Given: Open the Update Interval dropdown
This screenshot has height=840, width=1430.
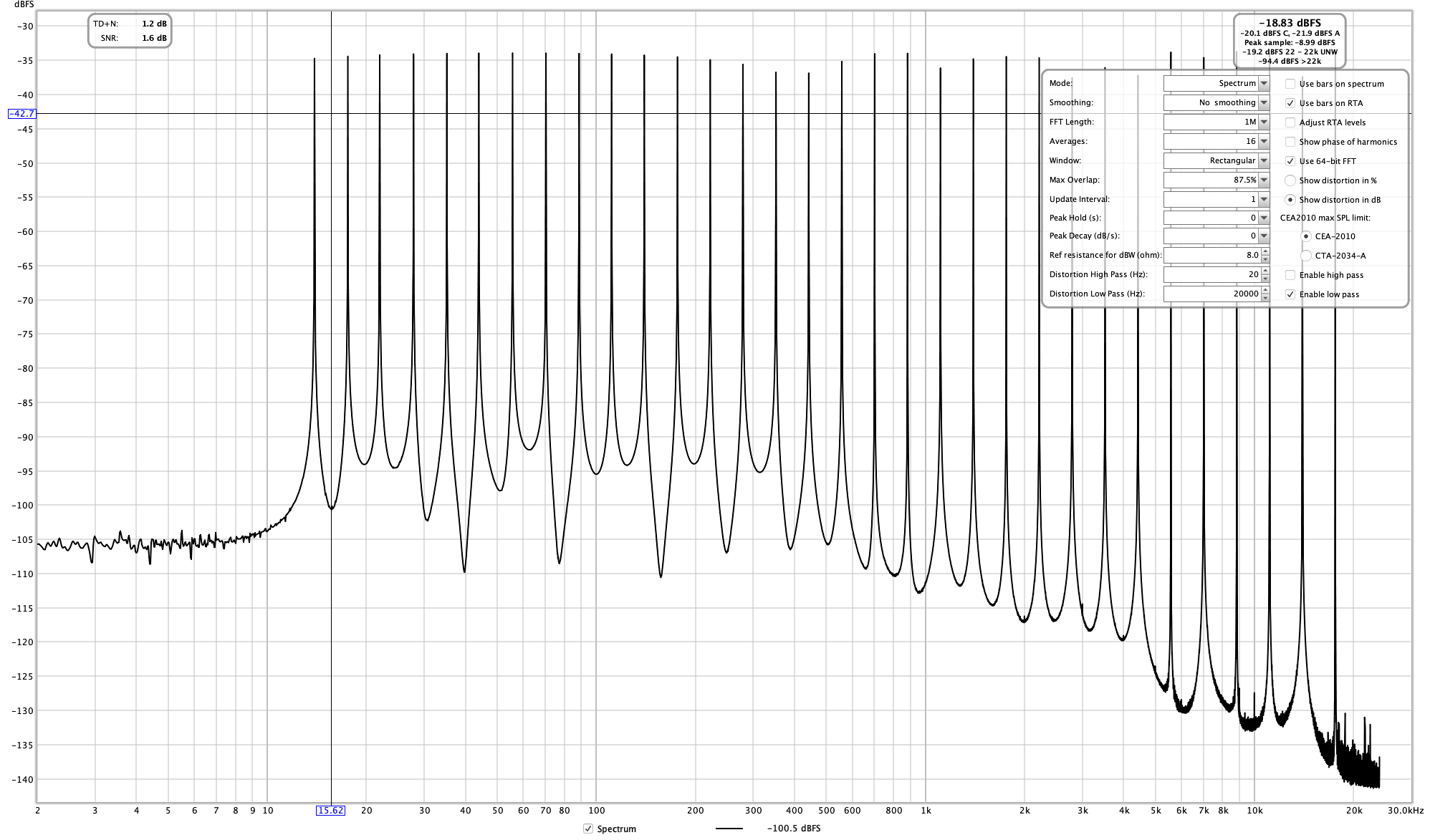Looking at the screenshot, I should tap(1216, 199).
